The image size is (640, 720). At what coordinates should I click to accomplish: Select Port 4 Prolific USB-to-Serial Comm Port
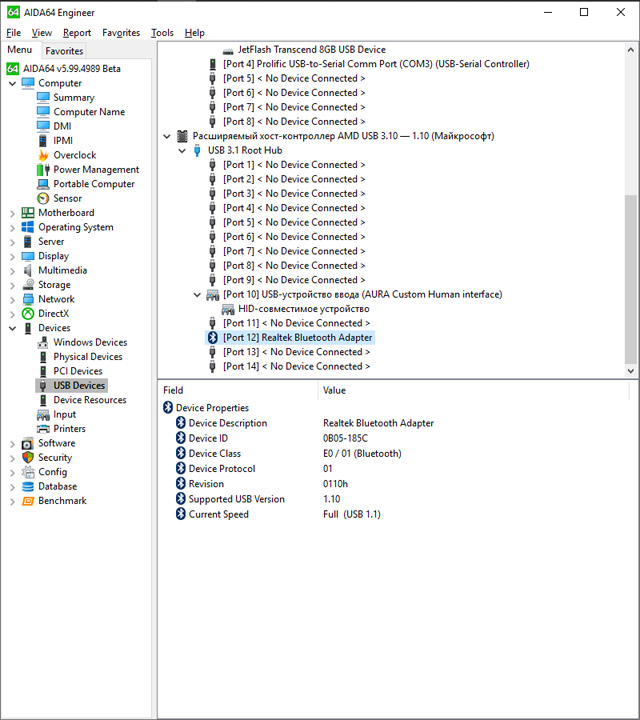pyautogui.click(x=376, y=64)
